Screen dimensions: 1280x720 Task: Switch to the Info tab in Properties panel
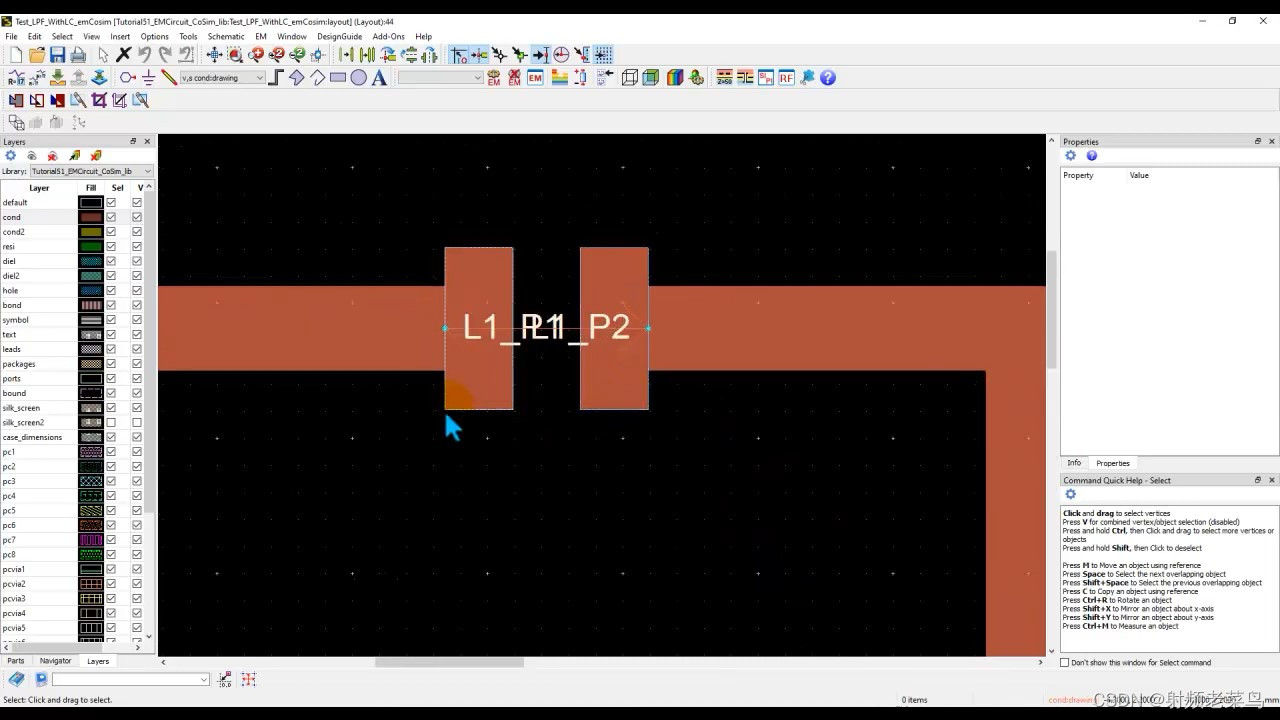(x=1074, y=462)
